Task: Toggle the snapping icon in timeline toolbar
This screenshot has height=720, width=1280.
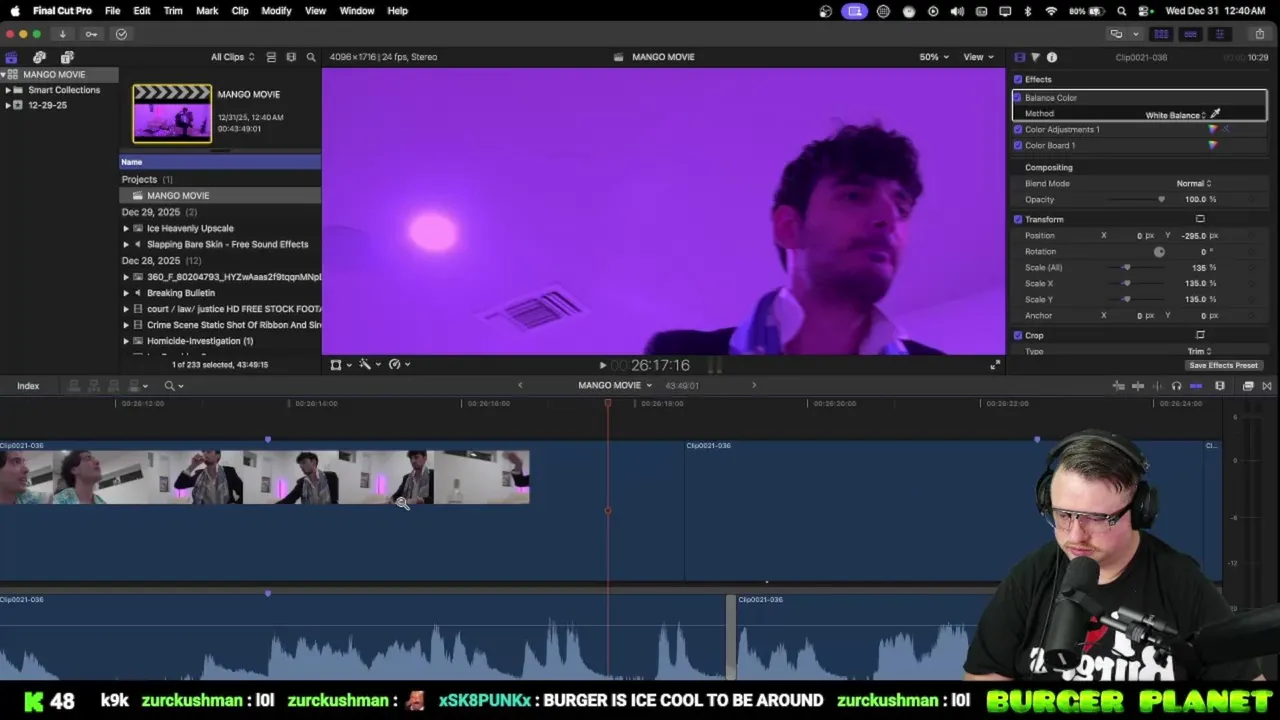Action: pos(1196,386)
